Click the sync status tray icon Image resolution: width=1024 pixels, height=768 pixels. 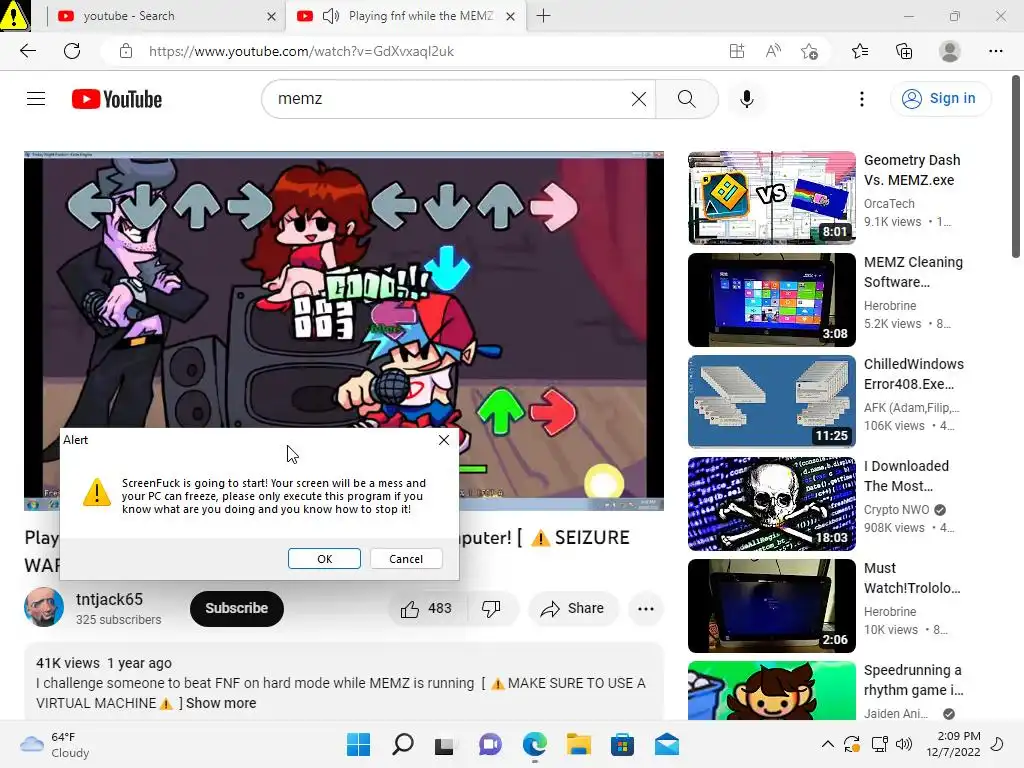tap(852, 744)
